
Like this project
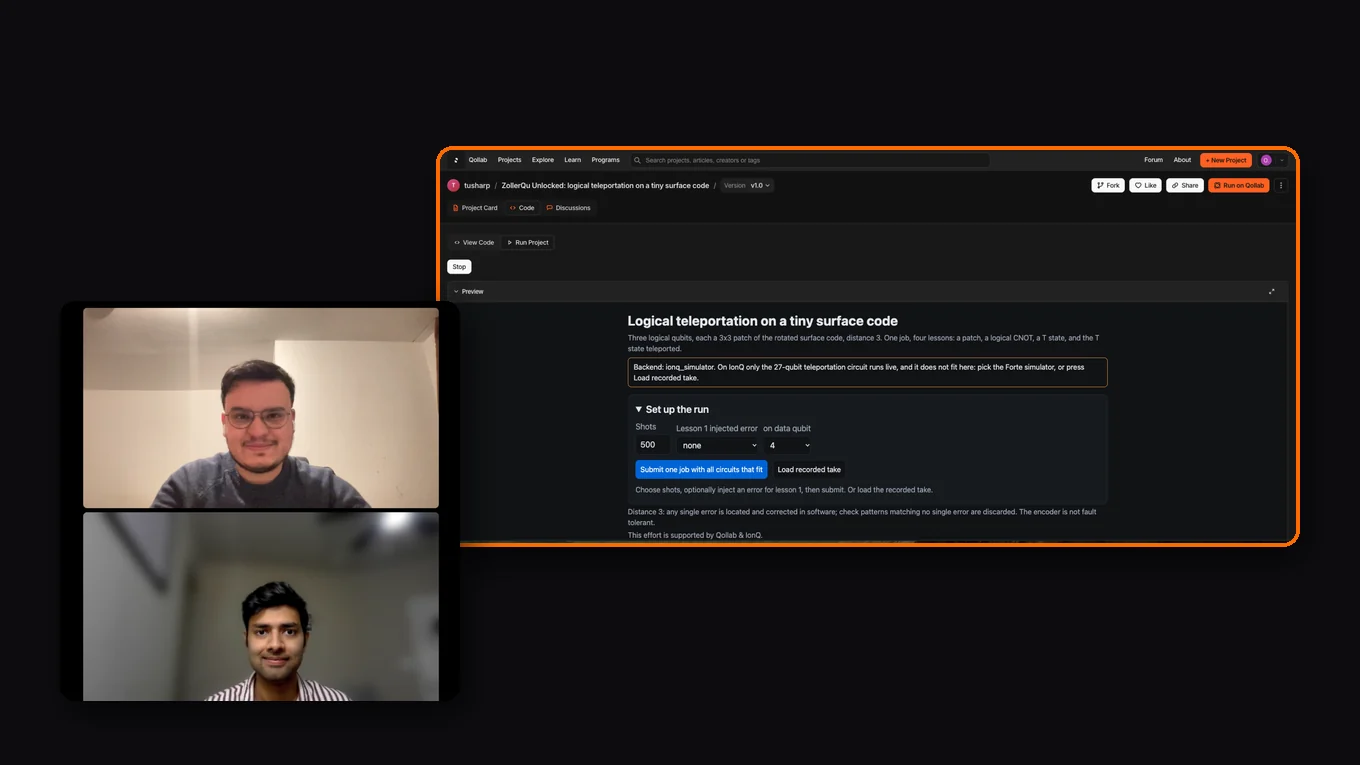click(x=1145, y=185)
